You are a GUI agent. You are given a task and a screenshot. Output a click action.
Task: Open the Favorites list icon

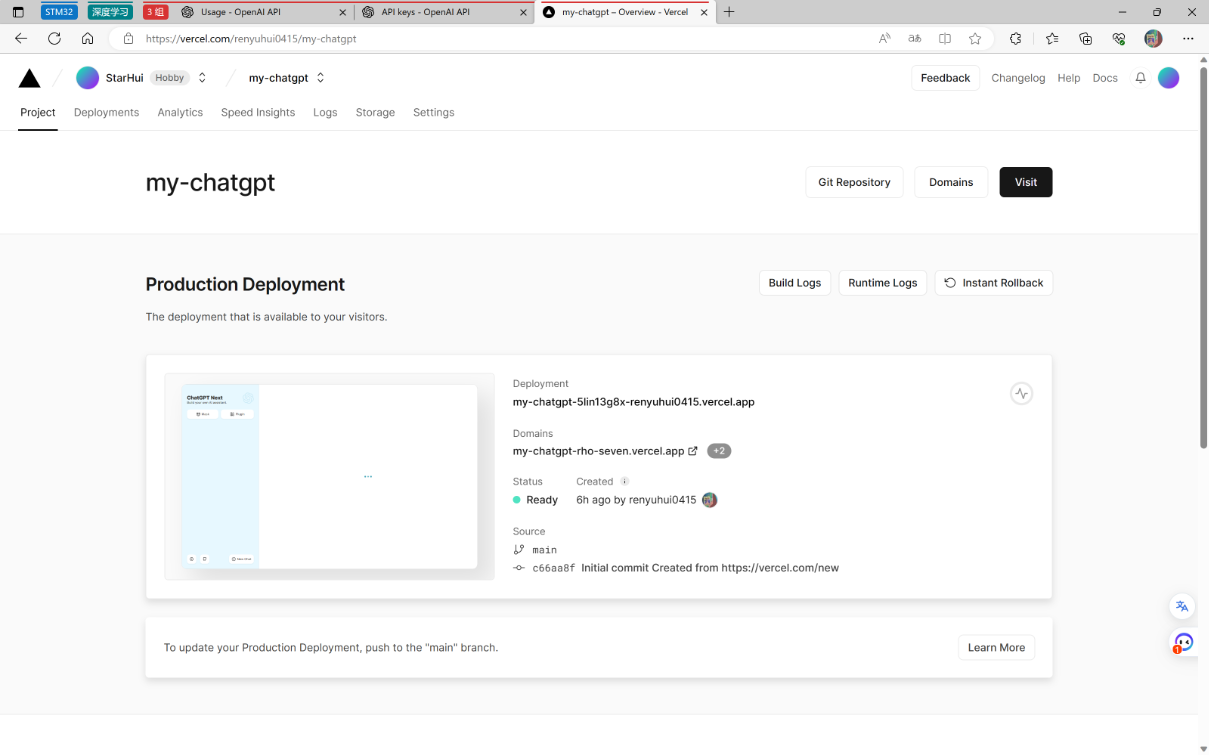point(1052,38)
